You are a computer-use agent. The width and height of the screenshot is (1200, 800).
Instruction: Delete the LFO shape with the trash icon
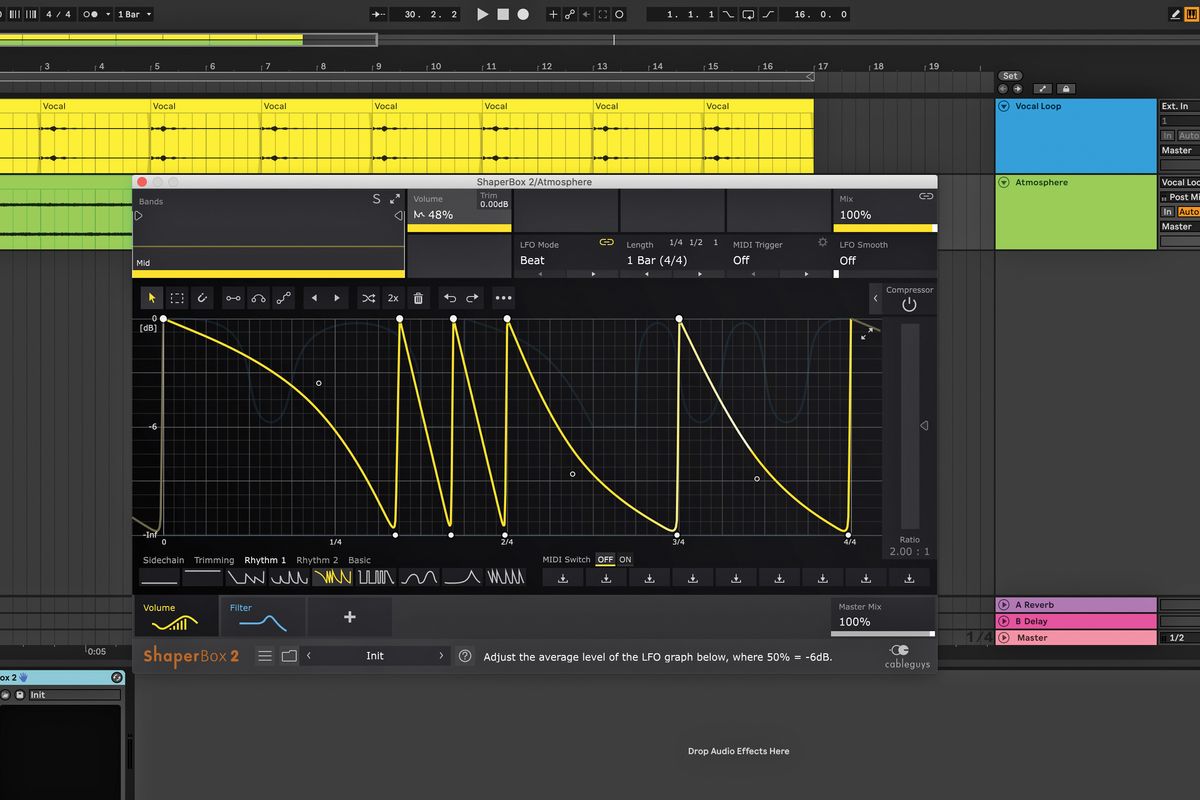[x=418, y=297]
